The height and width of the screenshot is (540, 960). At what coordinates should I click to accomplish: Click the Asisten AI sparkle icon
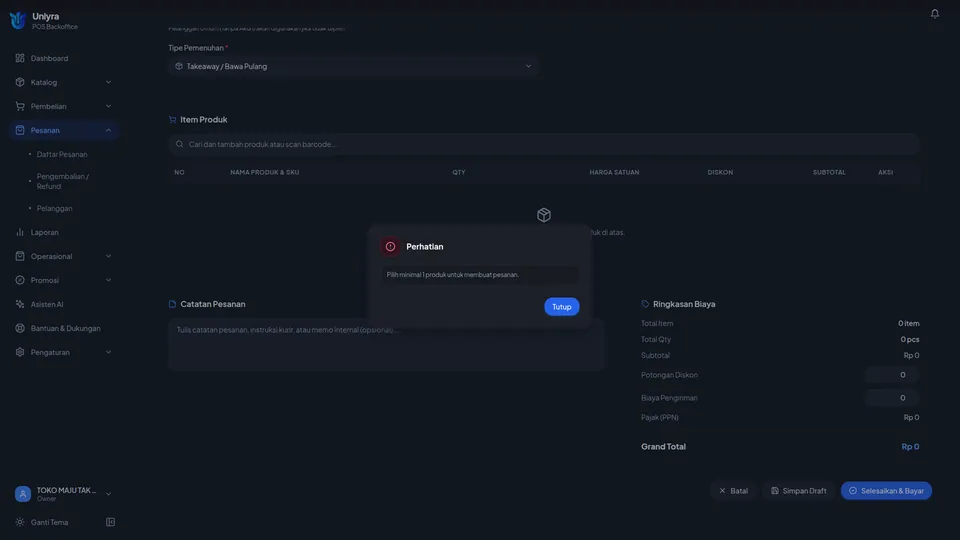pyautogui.click(x=20, y=304)
